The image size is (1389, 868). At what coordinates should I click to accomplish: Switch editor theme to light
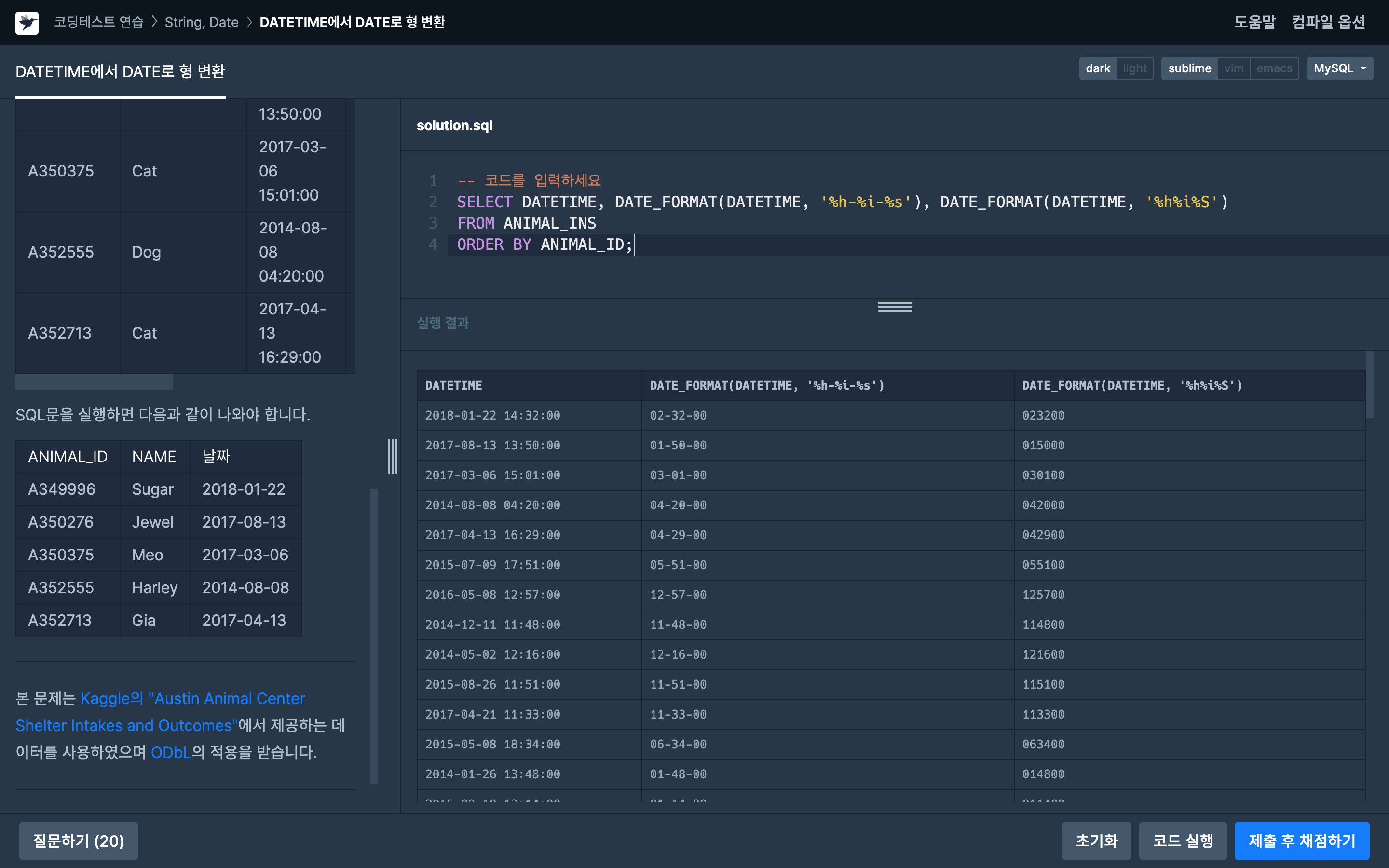pos(1134,68)
